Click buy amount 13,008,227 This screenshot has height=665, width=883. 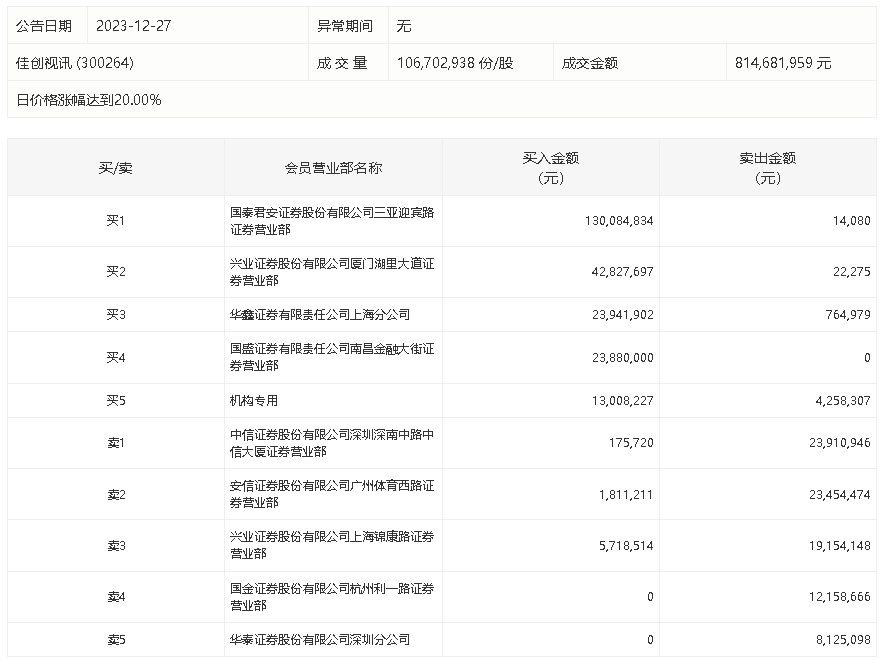(622, 400)
